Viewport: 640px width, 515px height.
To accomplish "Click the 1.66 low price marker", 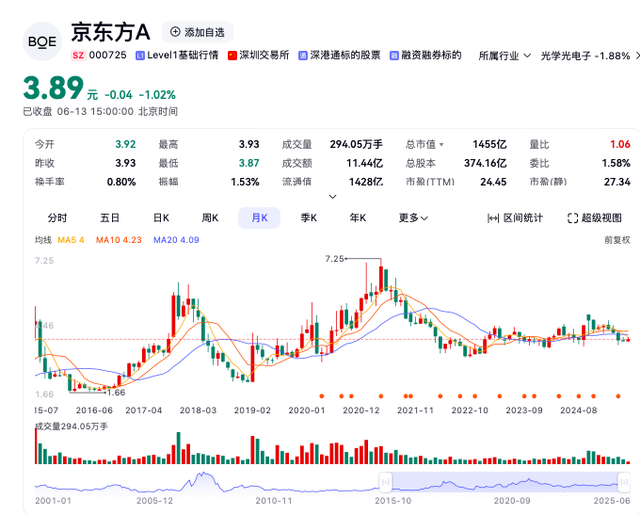I will tap(116, 393).
